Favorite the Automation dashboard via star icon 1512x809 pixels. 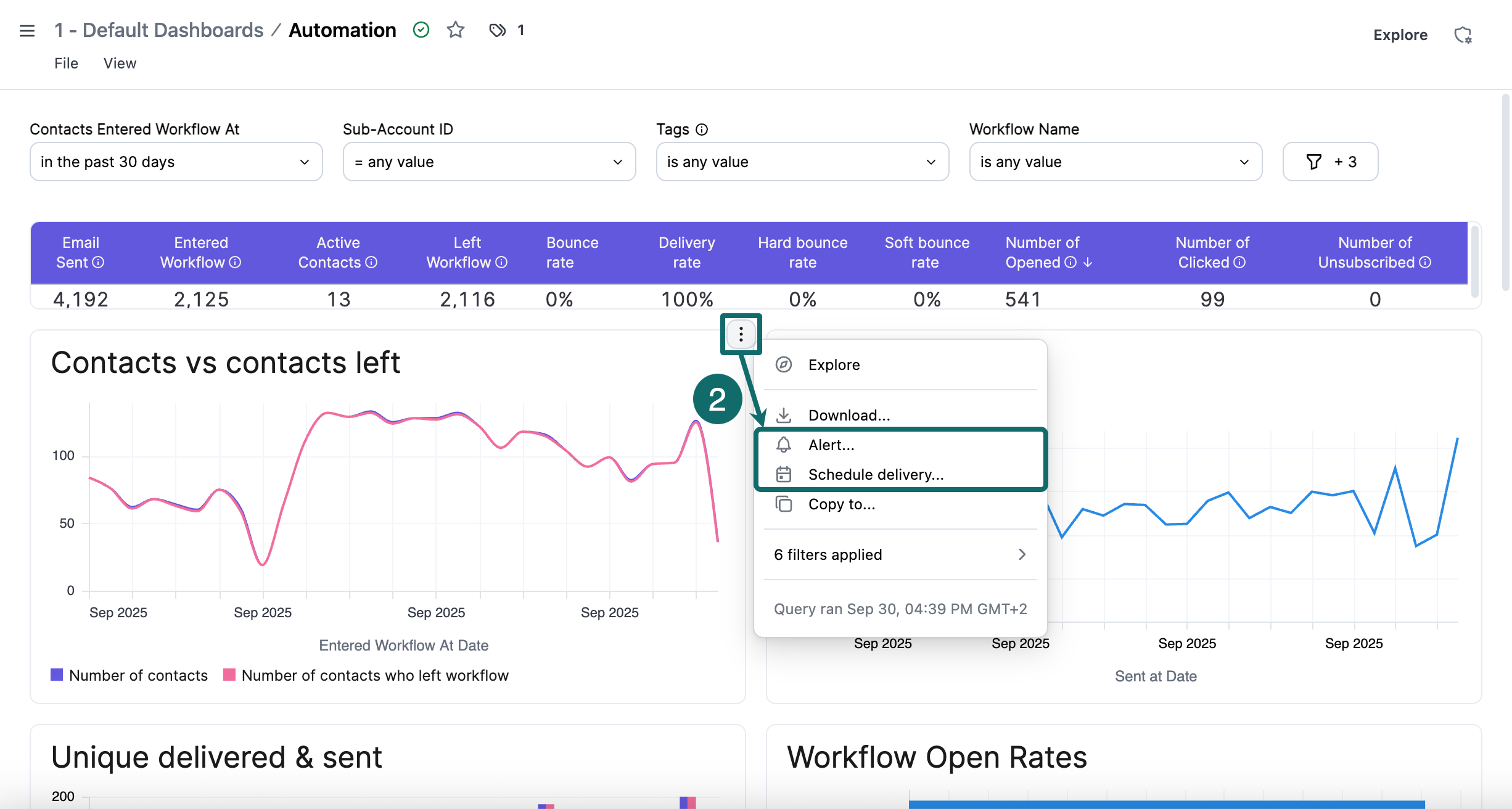click(456, 30)
